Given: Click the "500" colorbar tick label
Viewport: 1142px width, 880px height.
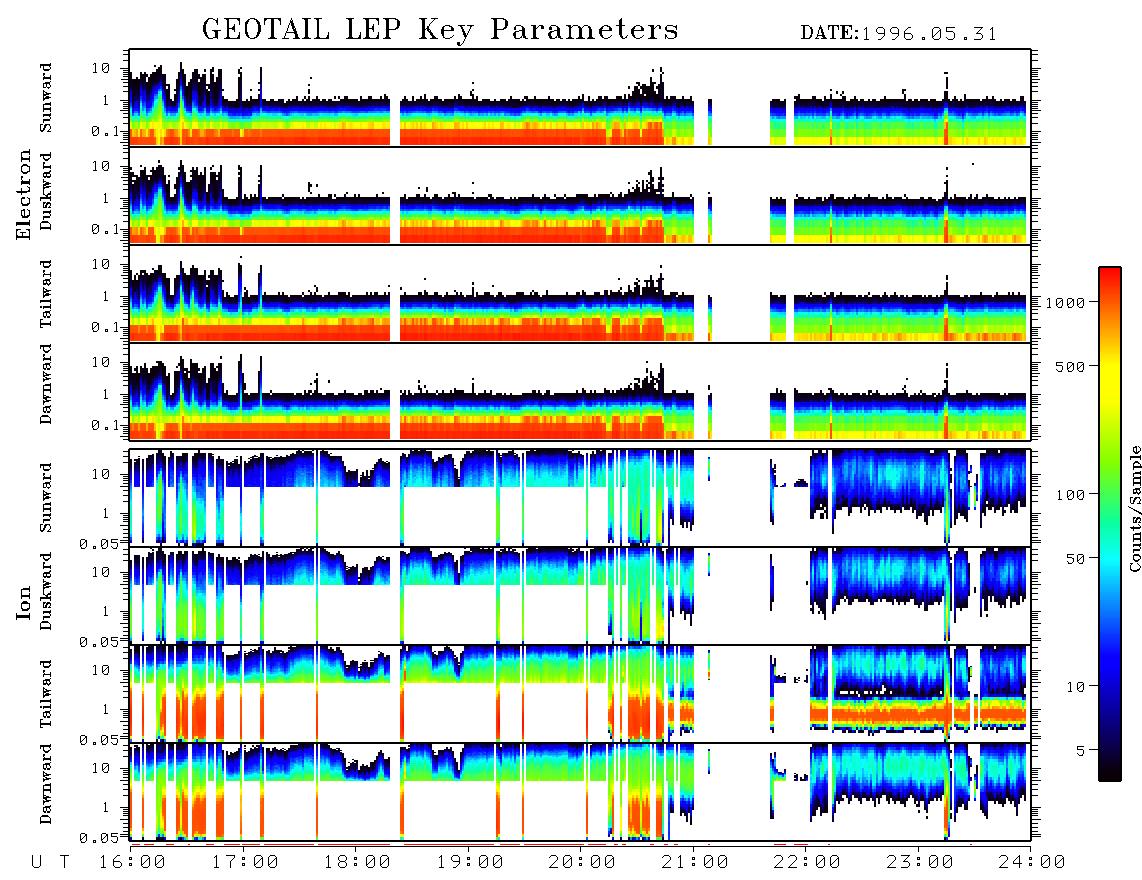Looking at the screenshot, I should point(1070,366).
